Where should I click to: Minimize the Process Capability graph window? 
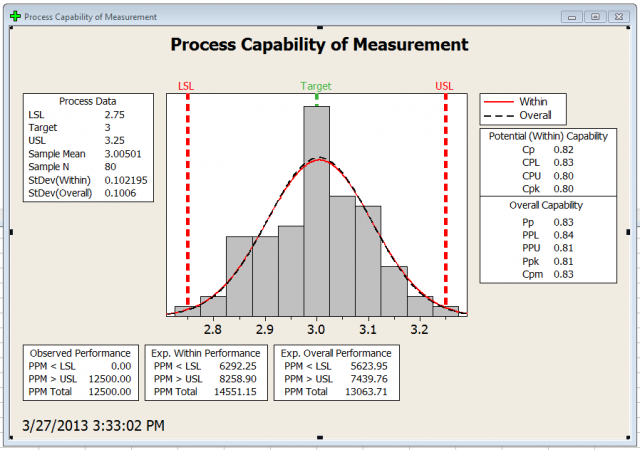coord(572,17)
